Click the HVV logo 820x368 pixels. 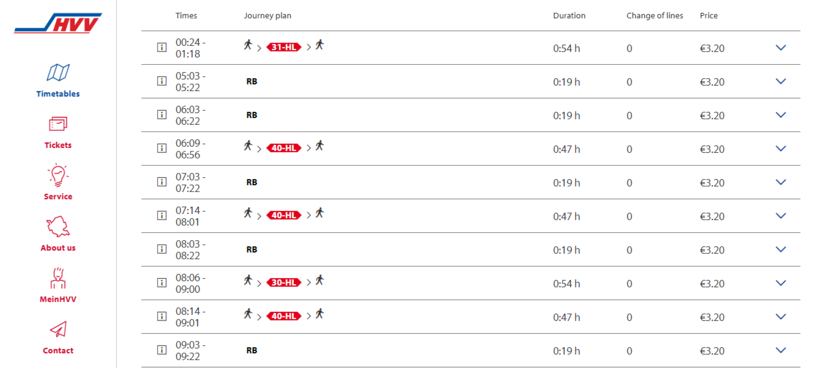coord(58,23)
